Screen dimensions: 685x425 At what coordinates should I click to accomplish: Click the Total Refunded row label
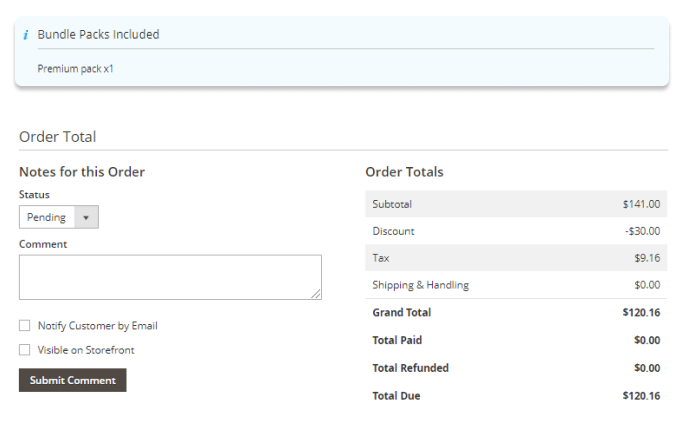click(410, 368)
